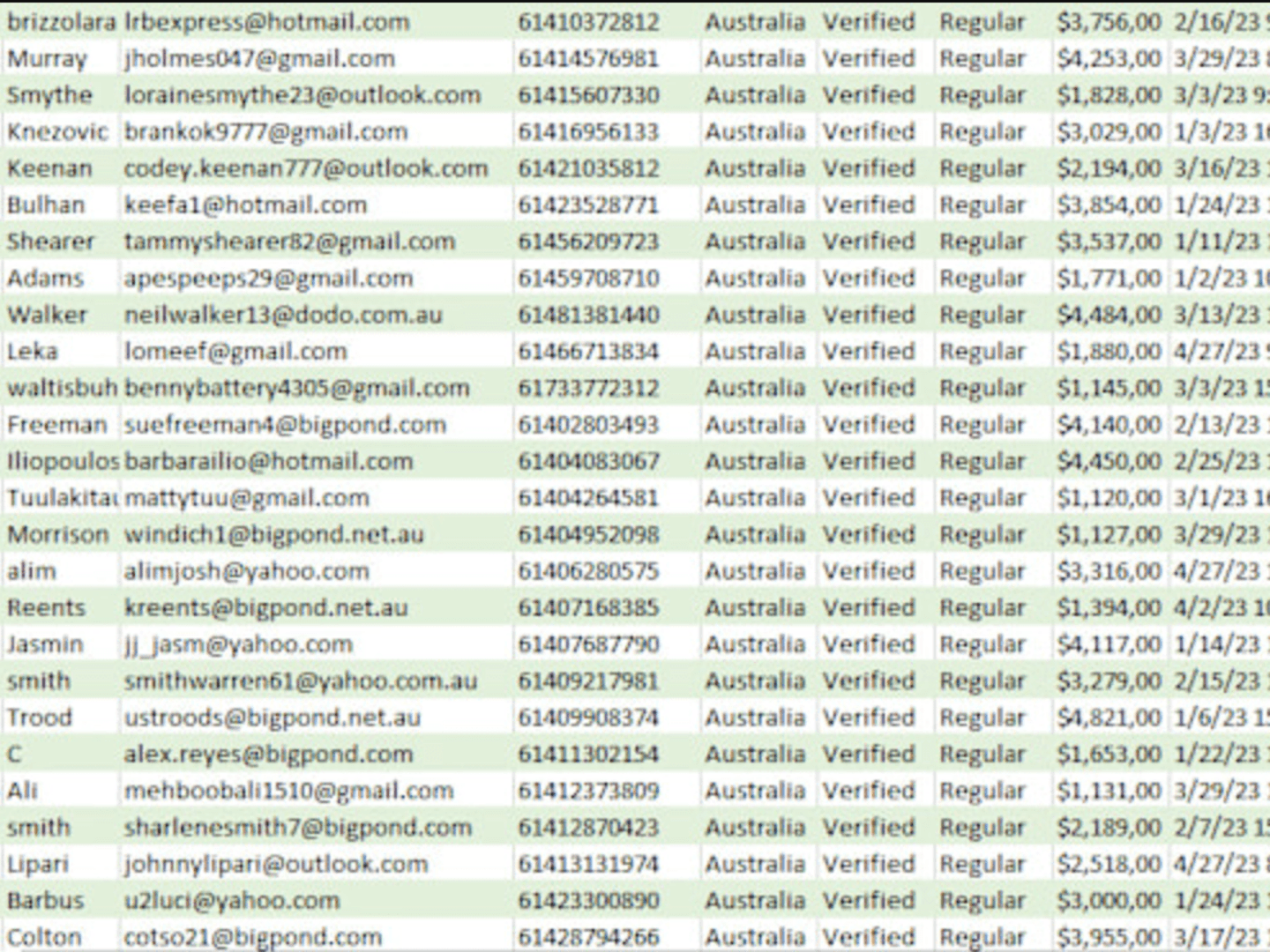The height and width of the screenshot is (952, 1270).
Task: Click the Verified cell in Jasmin's row
Action: coord(875,644)
